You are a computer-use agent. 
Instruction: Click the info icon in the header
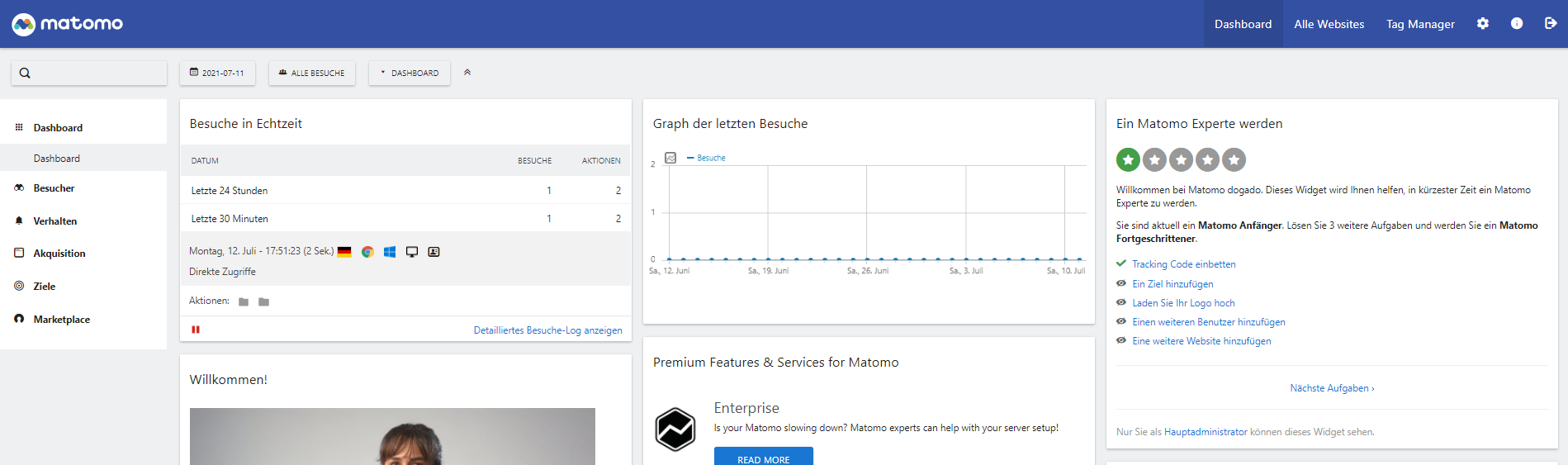point(1517,24)
